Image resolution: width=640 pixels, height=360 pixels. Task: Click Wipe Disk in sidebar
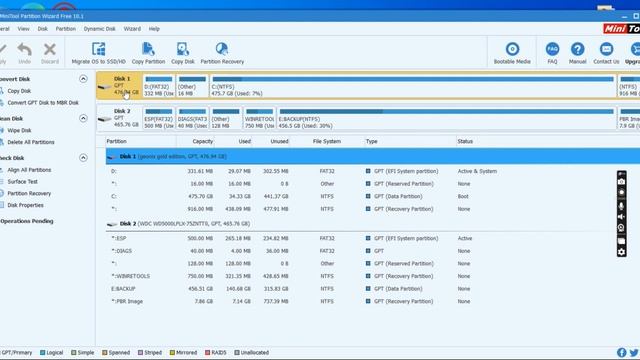pos(19,130)
